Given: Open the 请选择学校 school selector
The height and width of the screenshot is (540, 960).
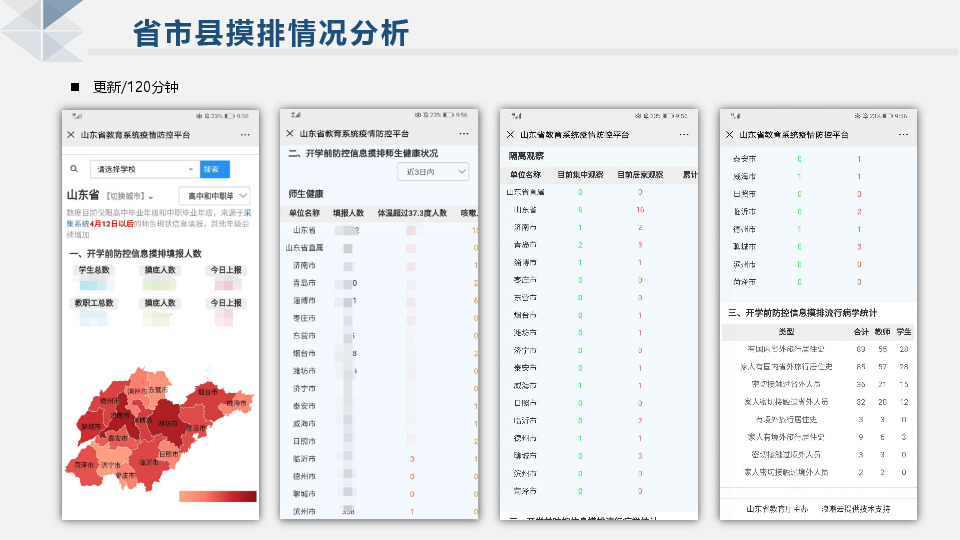Looking at the screenshot, I should point(144,169).
